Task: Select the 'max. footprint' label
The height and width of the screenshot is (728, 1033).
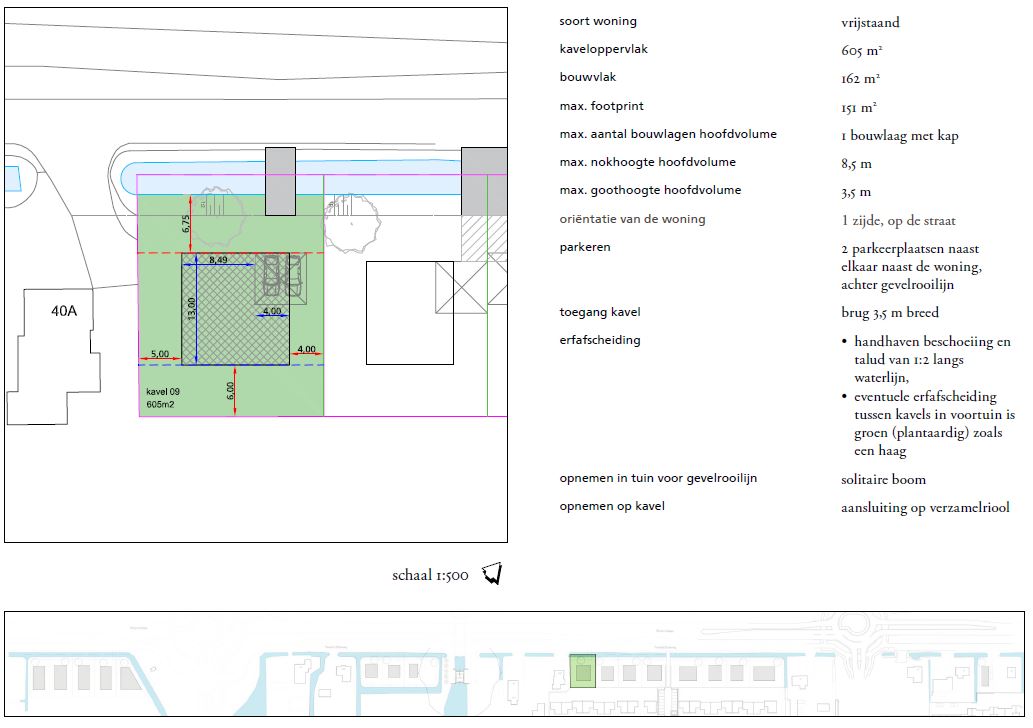Action: click(601, 106)
